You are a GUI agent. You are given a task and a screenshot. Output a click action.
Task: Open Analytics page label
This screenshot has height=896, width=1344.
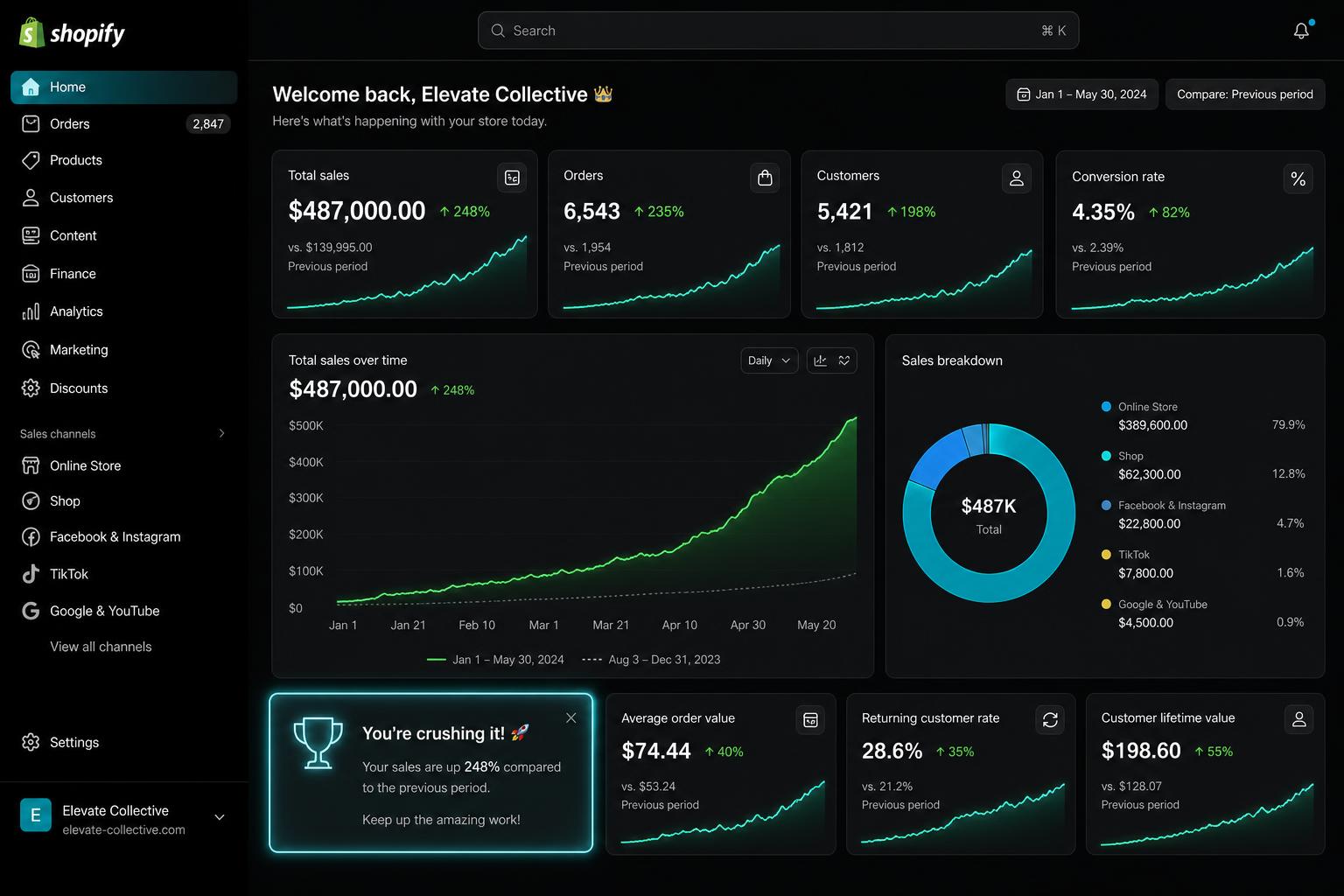click(76, 311)
